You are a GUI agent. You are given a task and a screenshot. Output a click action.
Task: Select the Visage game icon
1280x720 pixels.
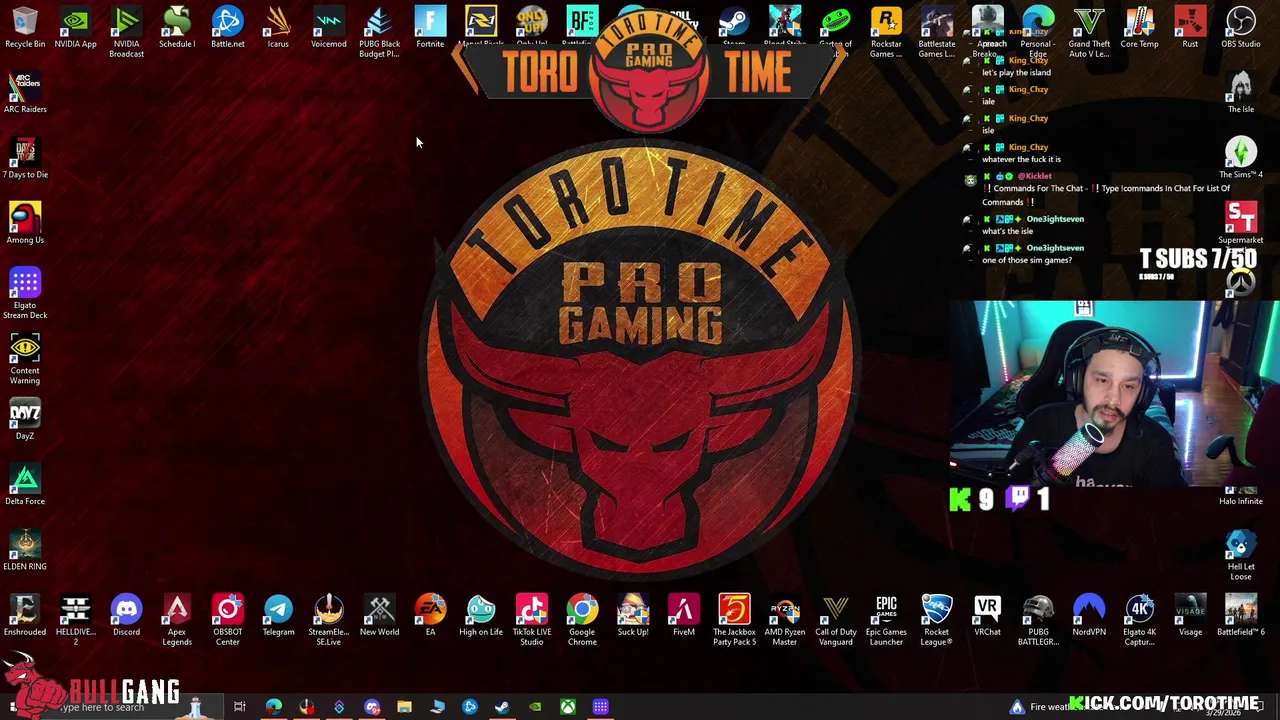pos(1190,615)
